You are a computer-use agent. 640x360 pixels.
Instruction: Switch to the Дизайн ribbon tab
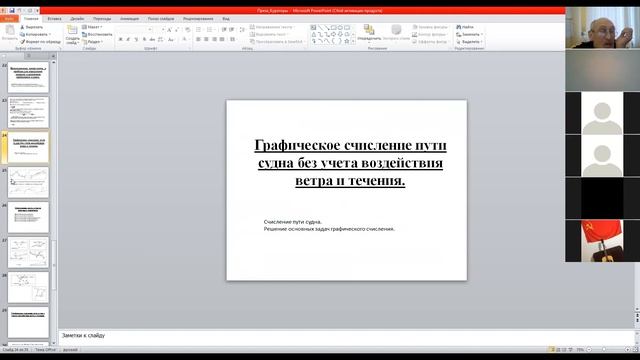point(77,19)
